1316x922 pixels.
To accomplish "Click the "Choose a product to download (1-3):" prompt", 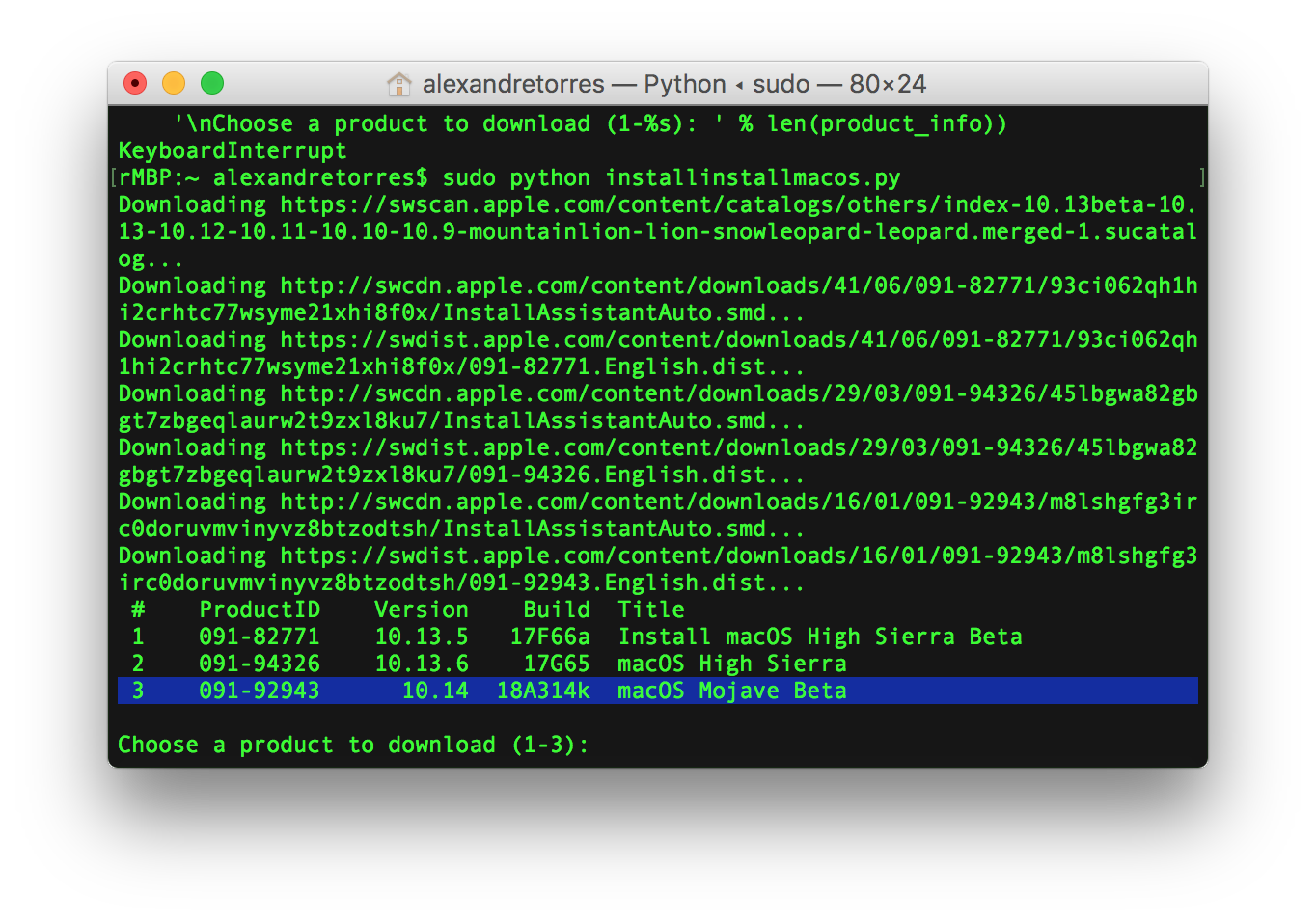I will coord(353,745).
